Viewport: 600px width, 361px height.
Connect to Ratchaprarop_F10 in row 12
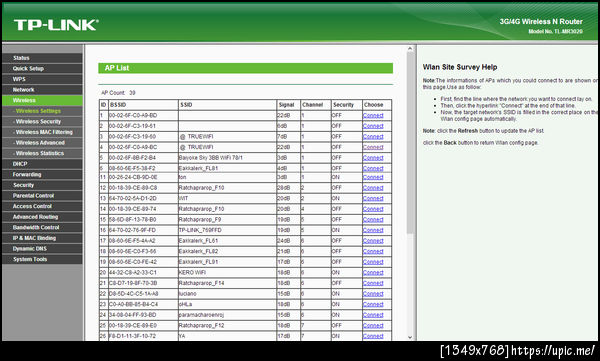[373, 188]
